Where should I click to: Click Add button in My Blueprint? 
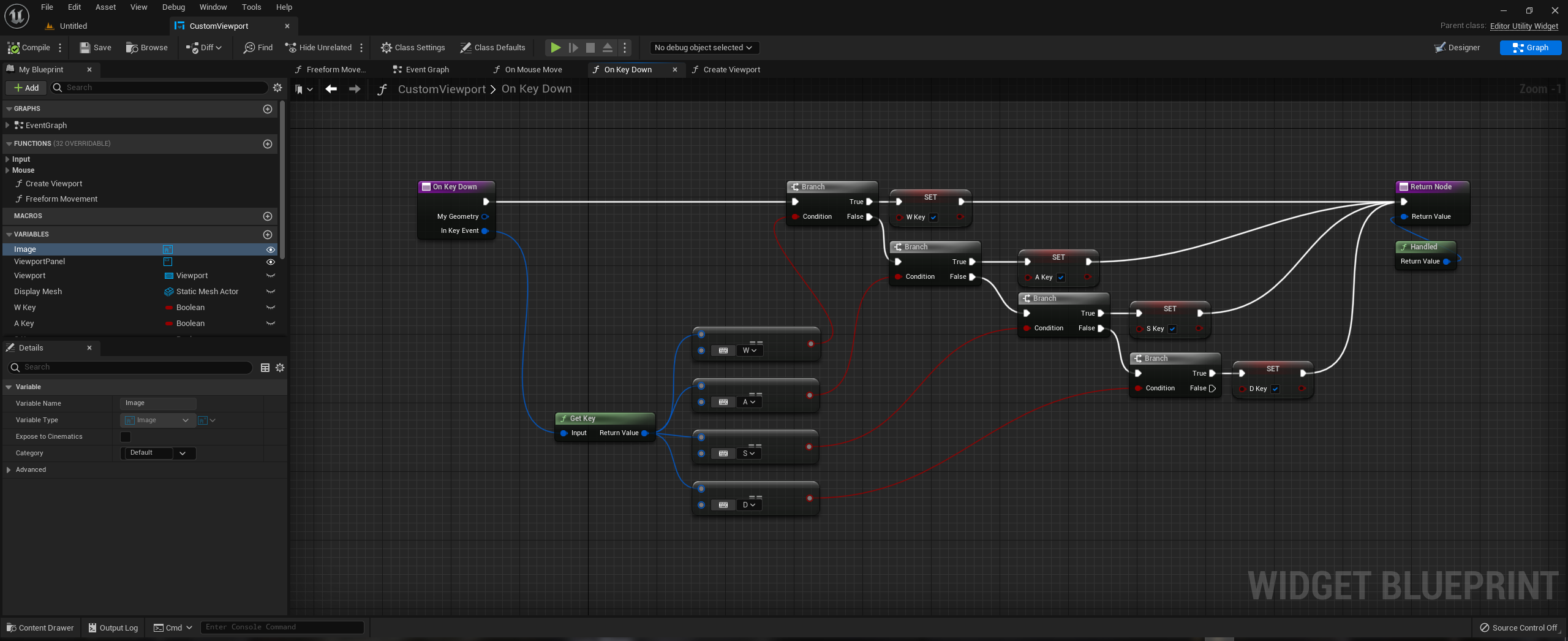click(x=26, y=88)
